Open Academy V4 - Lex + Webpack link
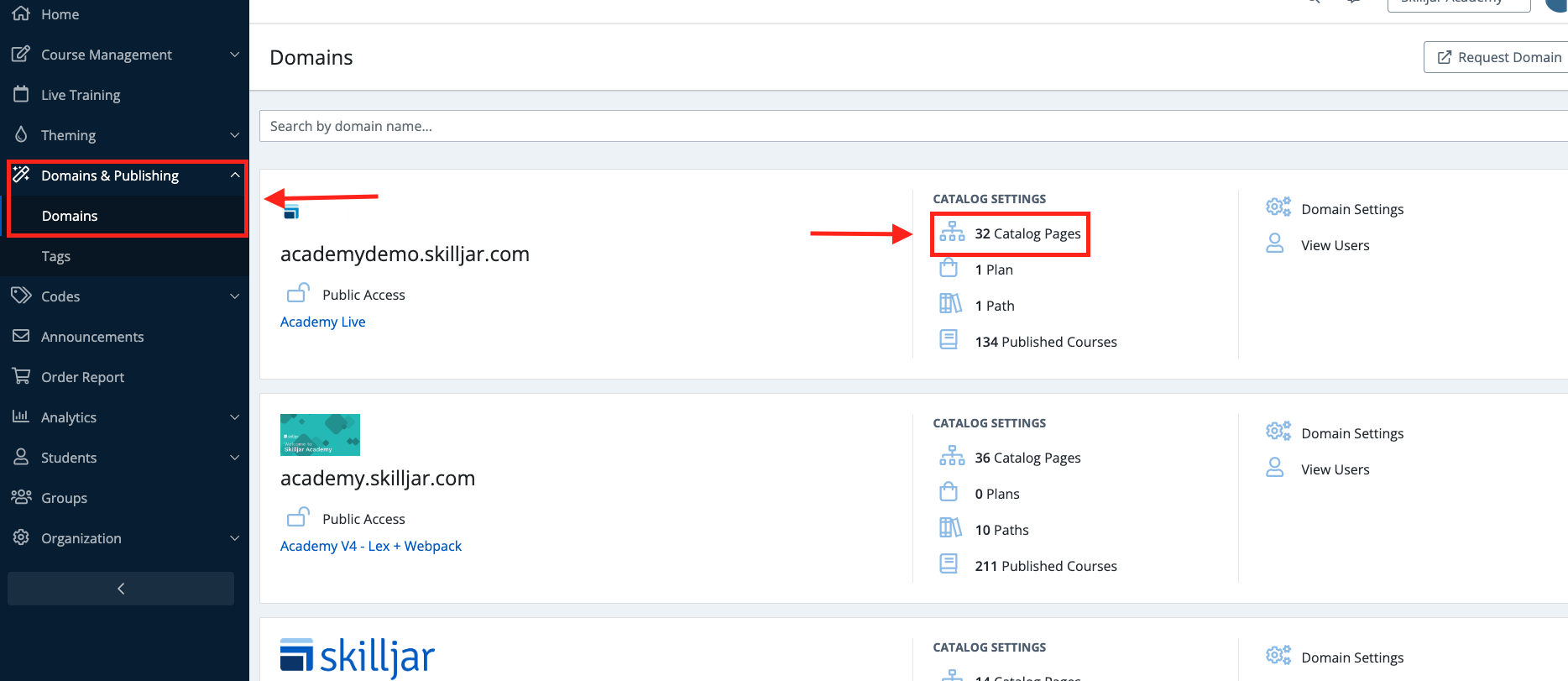The image size is (1568, 681). coord(371,546)
